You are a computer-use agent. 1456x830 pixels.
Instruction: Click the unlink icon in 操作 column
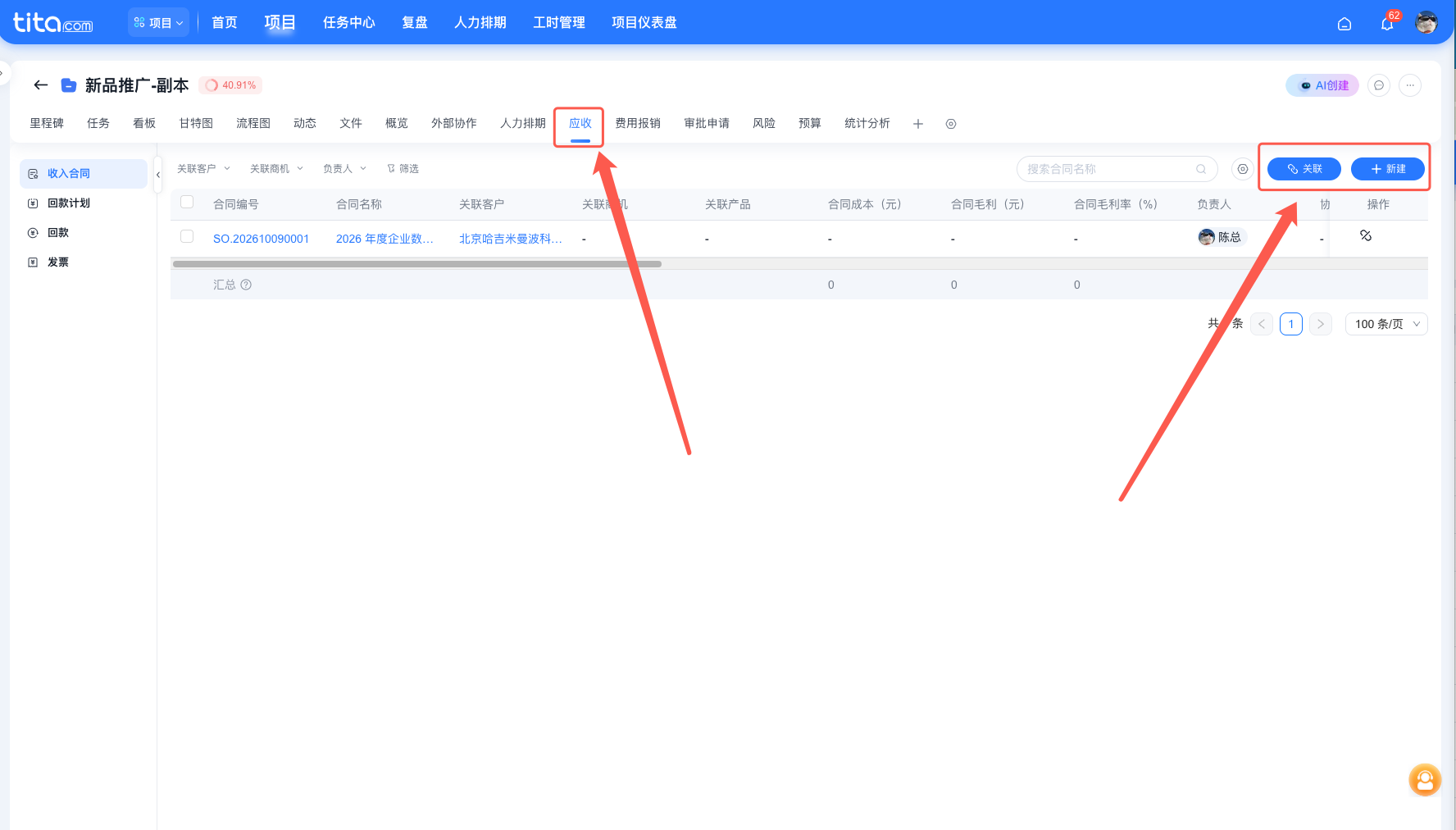click(1366, 235)
